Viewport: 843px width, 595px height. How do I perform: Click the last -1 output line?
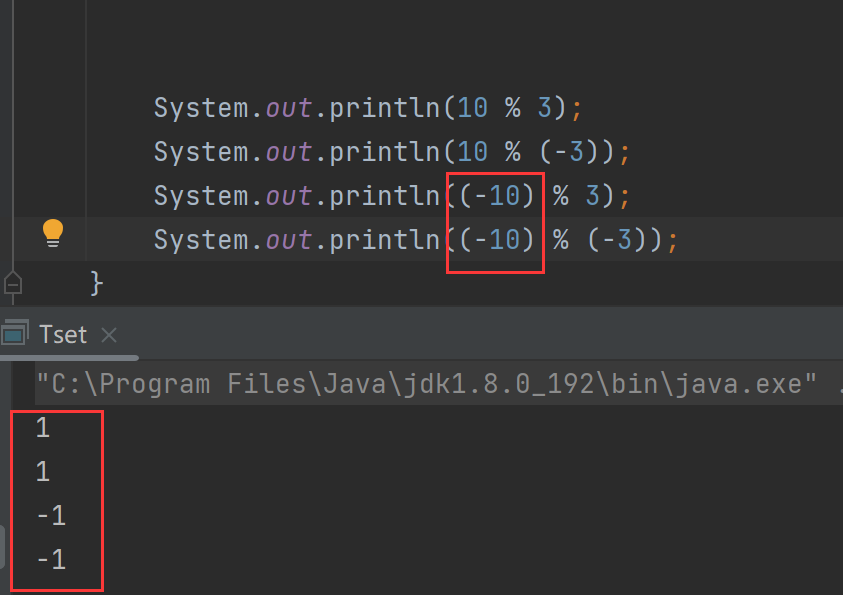tap(52, 560)
